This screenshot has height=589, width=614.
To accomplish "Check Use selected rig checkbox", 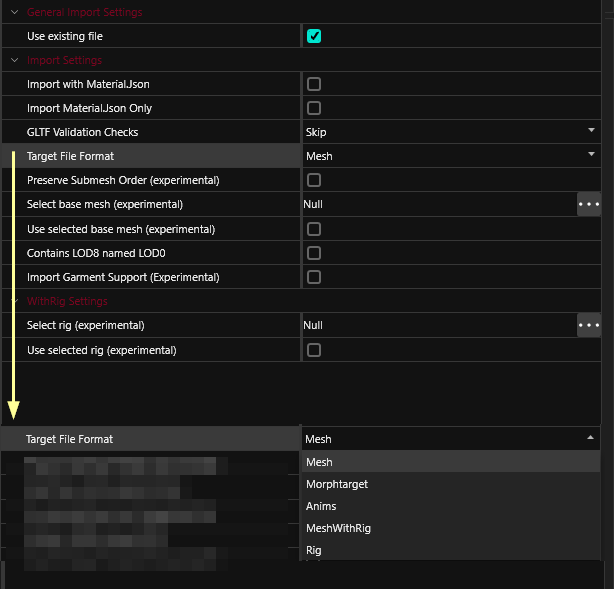I will (x=314, y=350).
